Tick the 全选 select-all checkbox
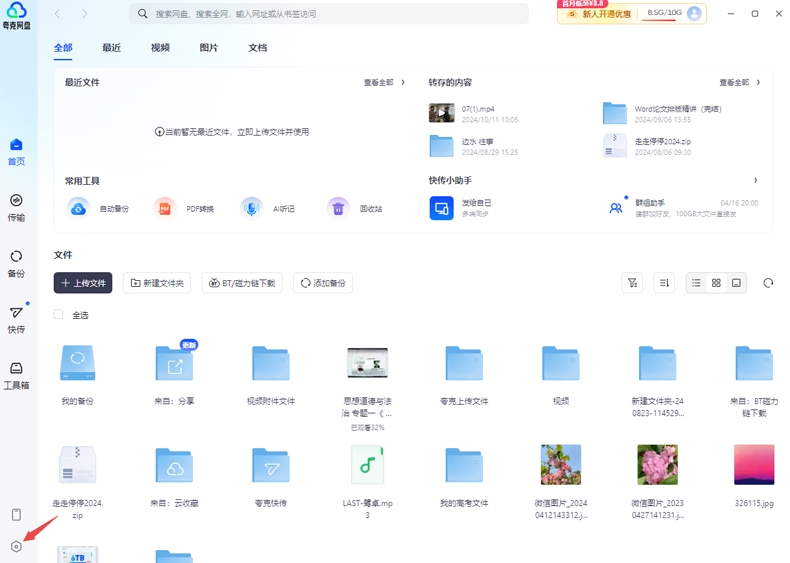Image resolution: width=790 pixels, height=563 pixels. 58,315
